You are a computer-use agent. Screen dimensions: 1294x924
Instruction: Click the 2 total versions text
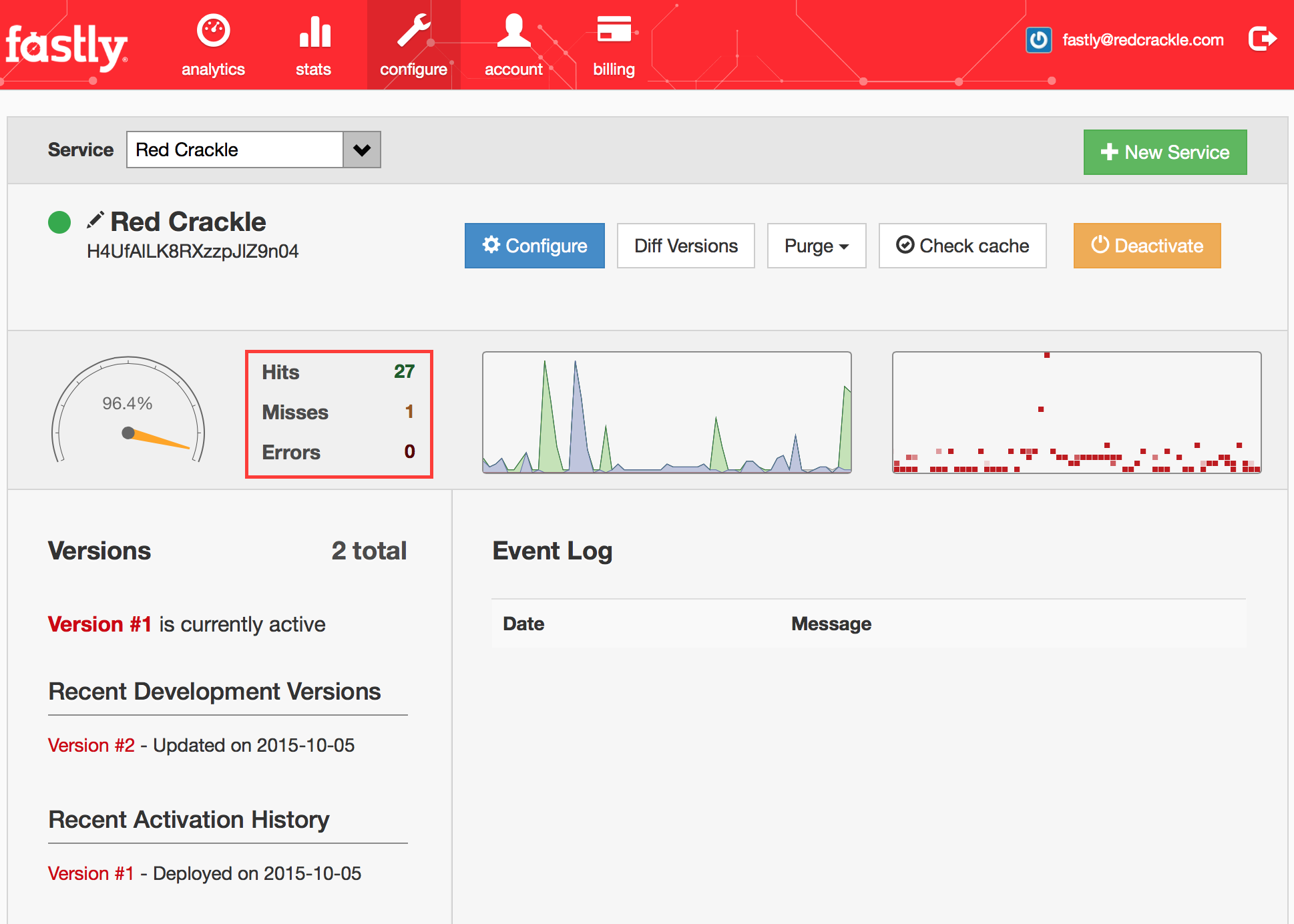[369, 551]
